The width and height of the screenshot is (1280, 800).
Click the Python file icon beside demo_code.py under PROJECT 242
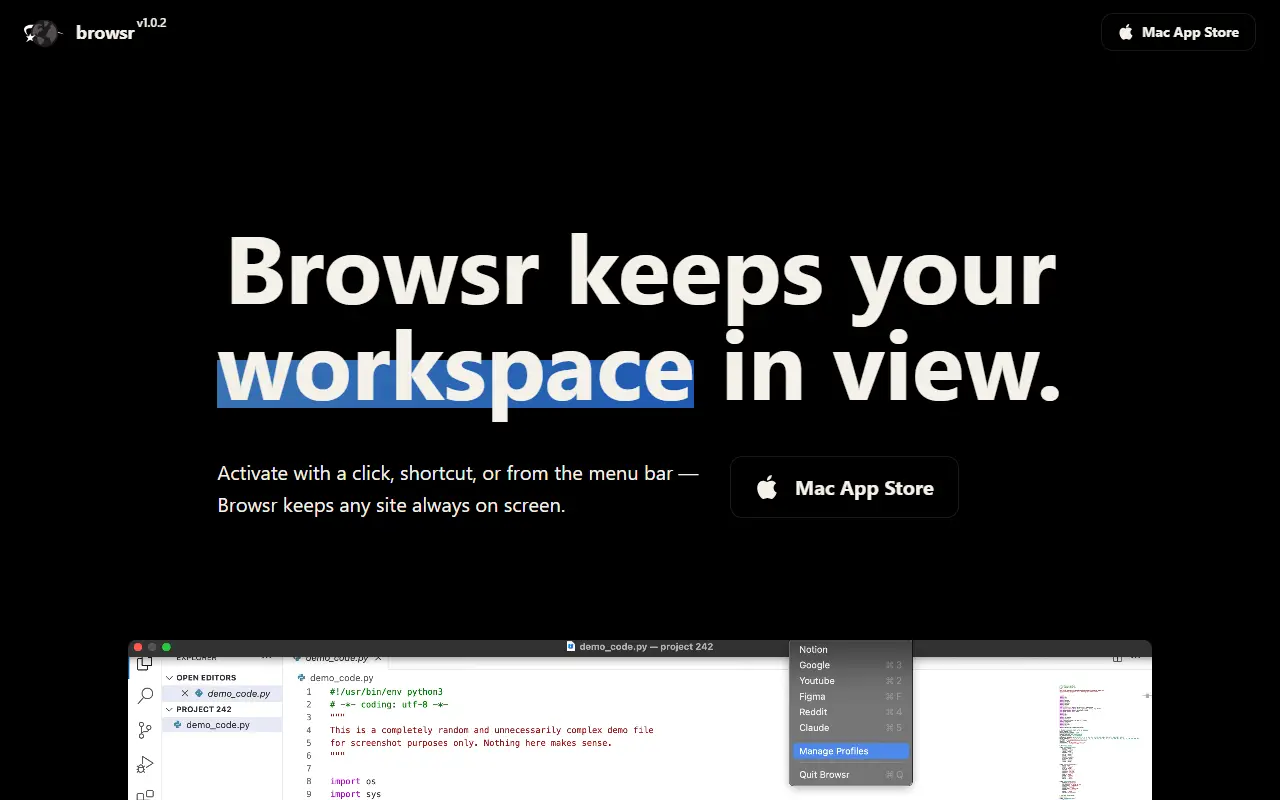178,725
